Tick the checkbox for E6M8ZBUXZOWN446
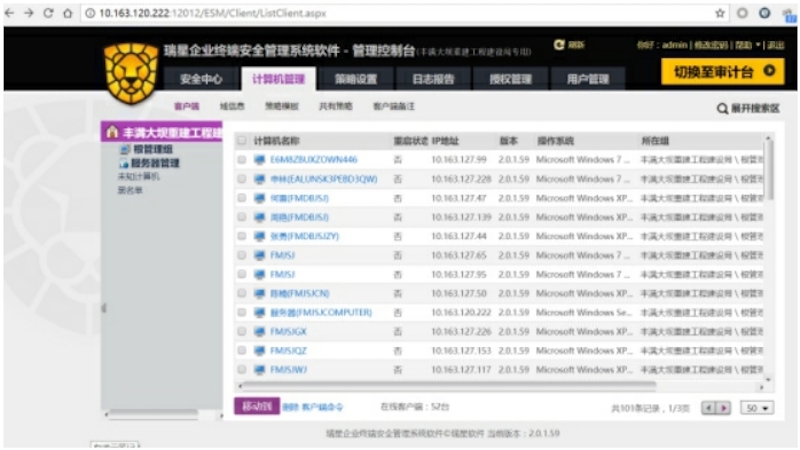The height and width of the screenshot is (450, 800). click(241, 159)
